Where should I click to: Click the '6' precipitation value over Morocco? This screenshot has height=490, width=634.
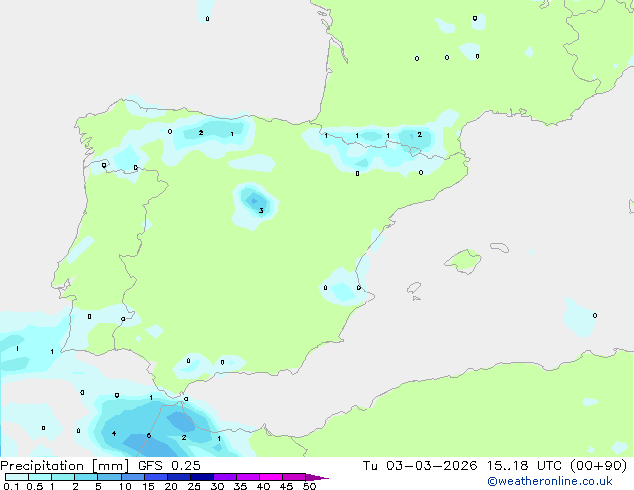(x=149, y=435)
